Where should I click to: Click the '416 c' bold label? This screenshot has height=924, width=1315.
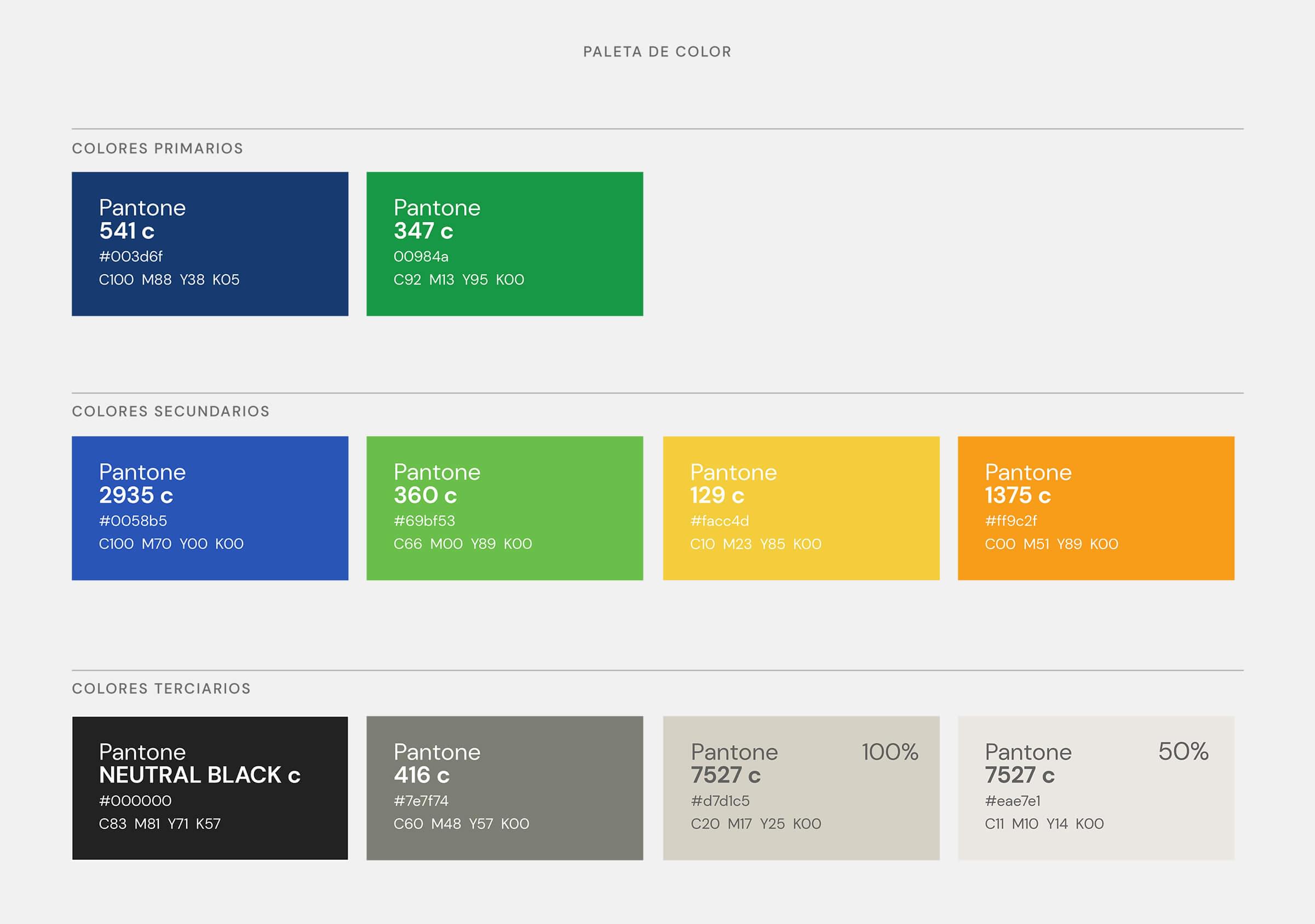tap(422, 775)
